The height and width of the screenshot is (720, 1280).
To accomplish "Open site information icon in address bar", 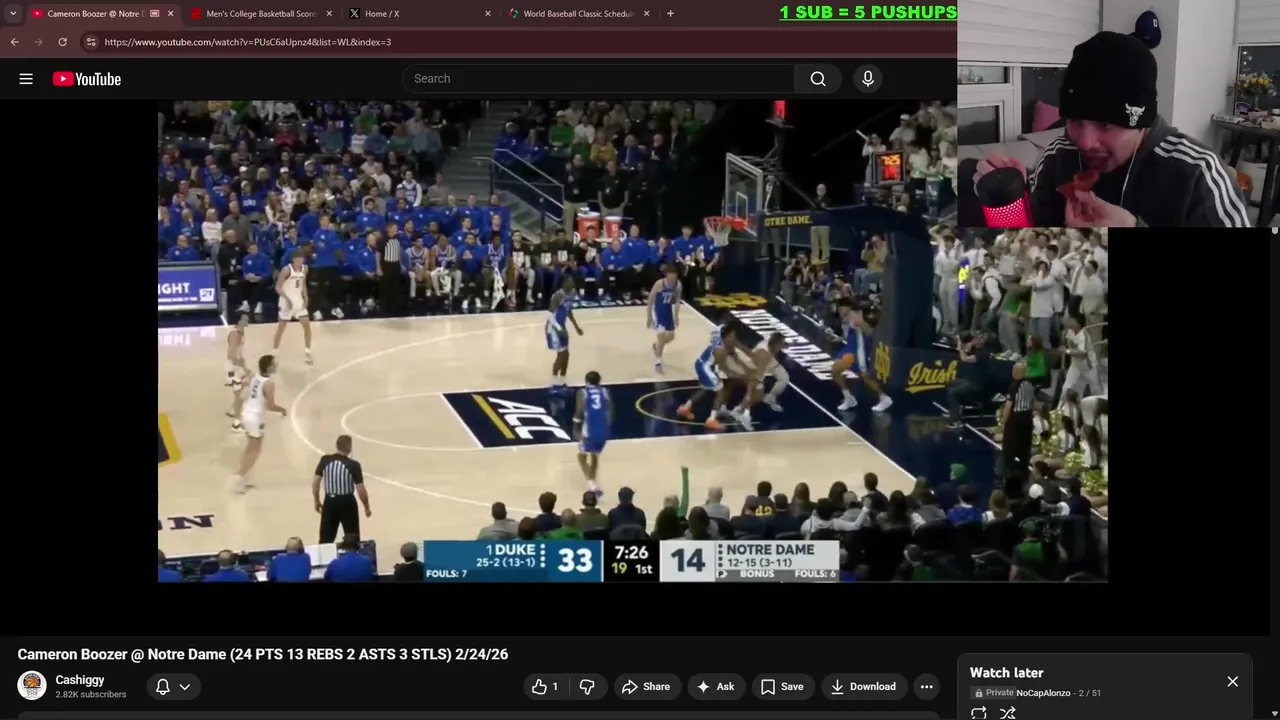I will pyautogui.click(x=91, y=42).
